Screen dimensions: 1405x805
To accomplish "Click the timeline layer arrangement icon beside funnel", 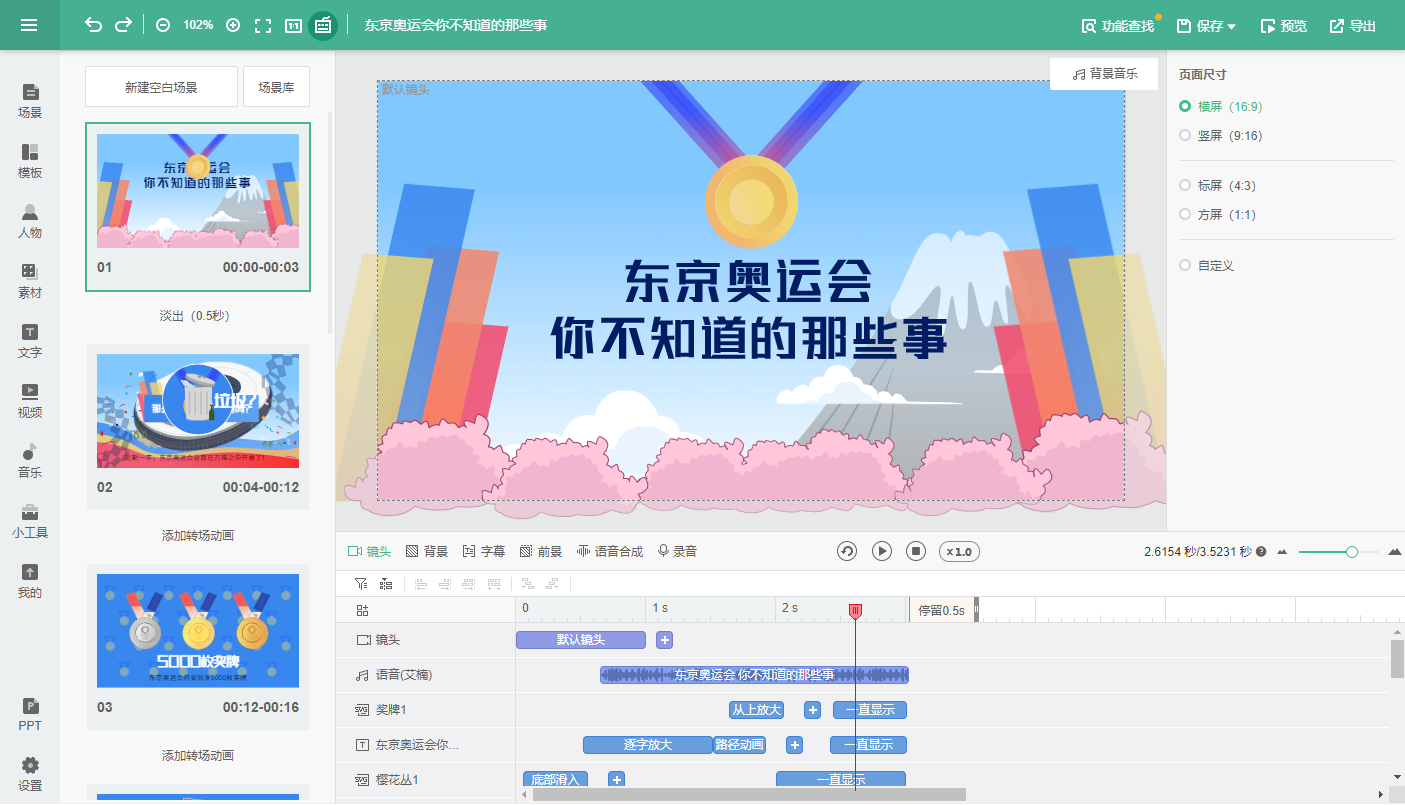I will tap(386, 583).
